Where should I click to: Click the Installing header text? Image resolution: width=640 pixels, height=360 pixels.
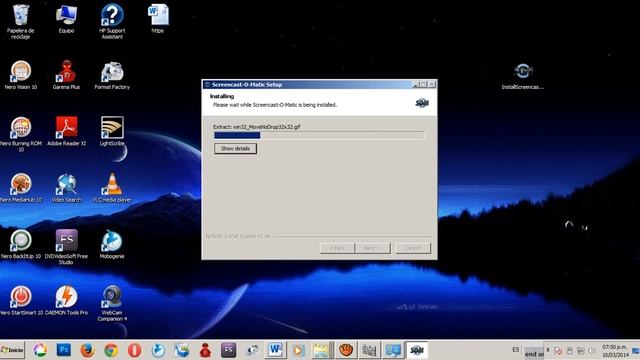click(222, 96)
